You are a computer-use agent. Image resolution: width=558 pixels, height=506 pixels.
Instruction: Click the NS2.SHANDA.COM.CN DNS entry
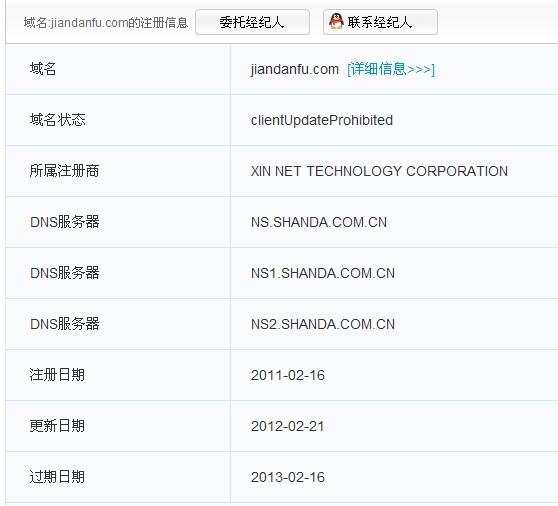323,324
